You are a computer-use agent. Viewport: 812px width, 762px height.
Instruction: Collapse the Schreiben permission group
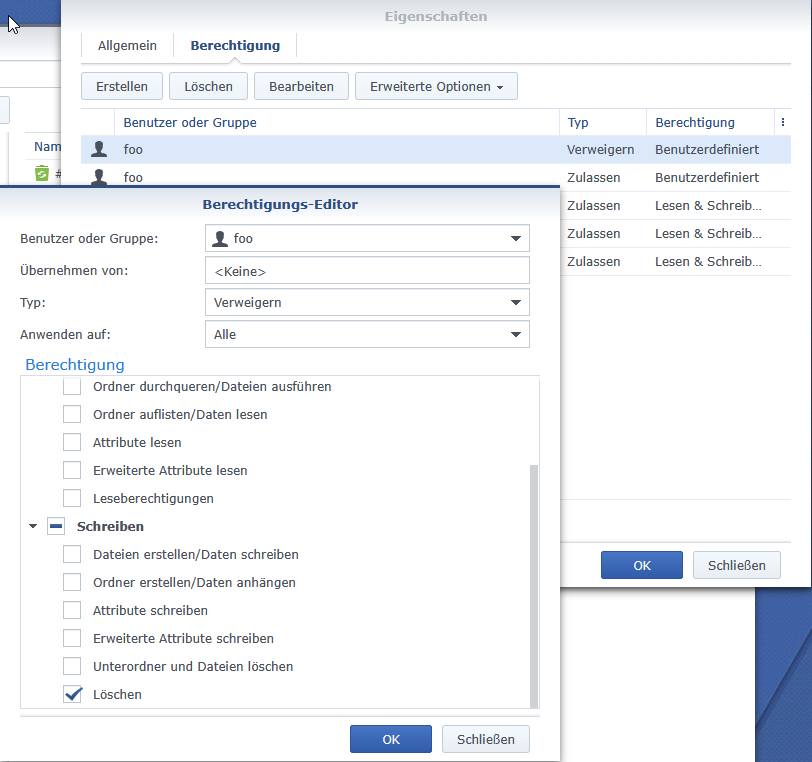pyautogui.click(x=33, y=526)
